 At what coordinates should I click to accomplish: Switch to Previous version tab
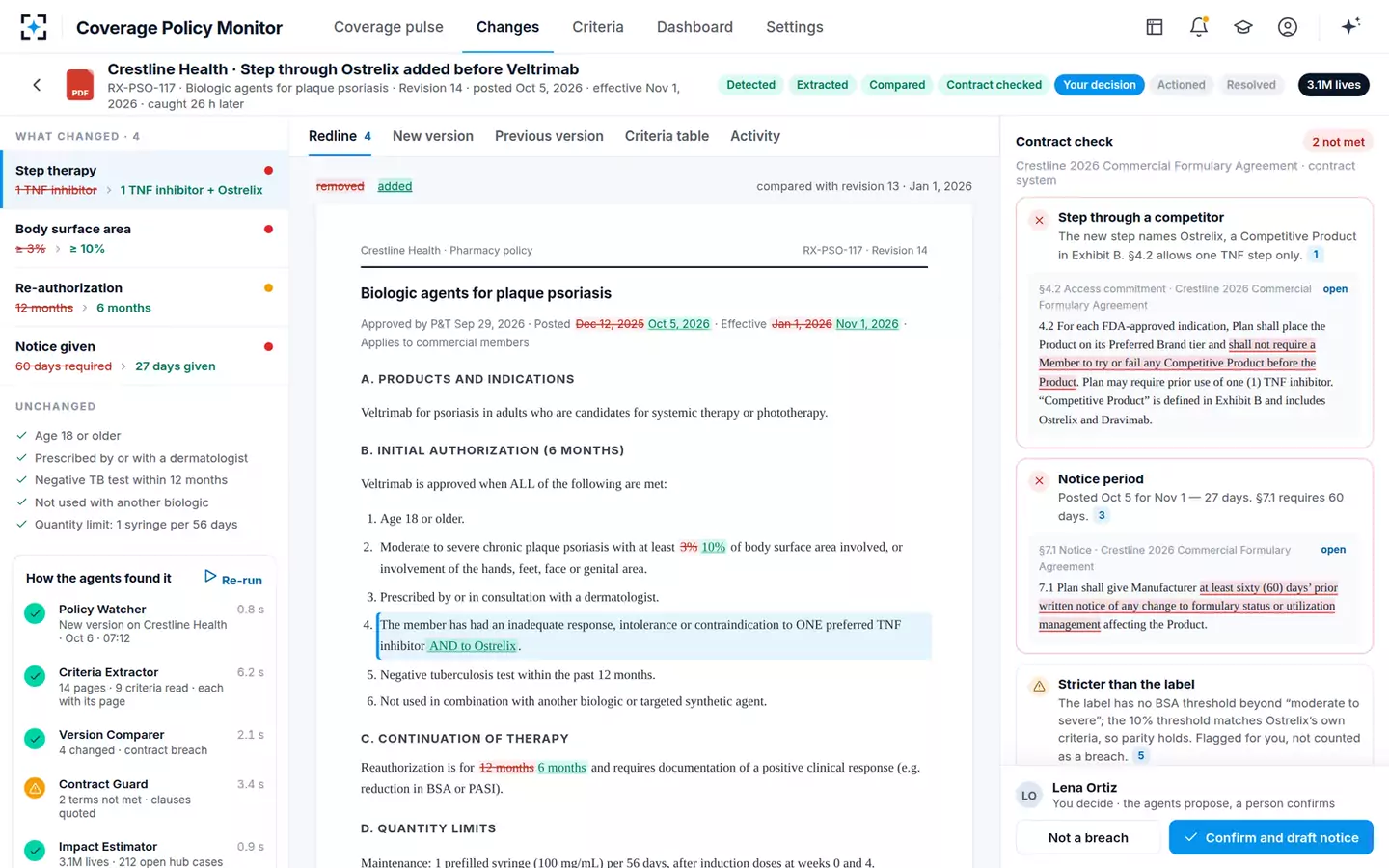[549, 136]
